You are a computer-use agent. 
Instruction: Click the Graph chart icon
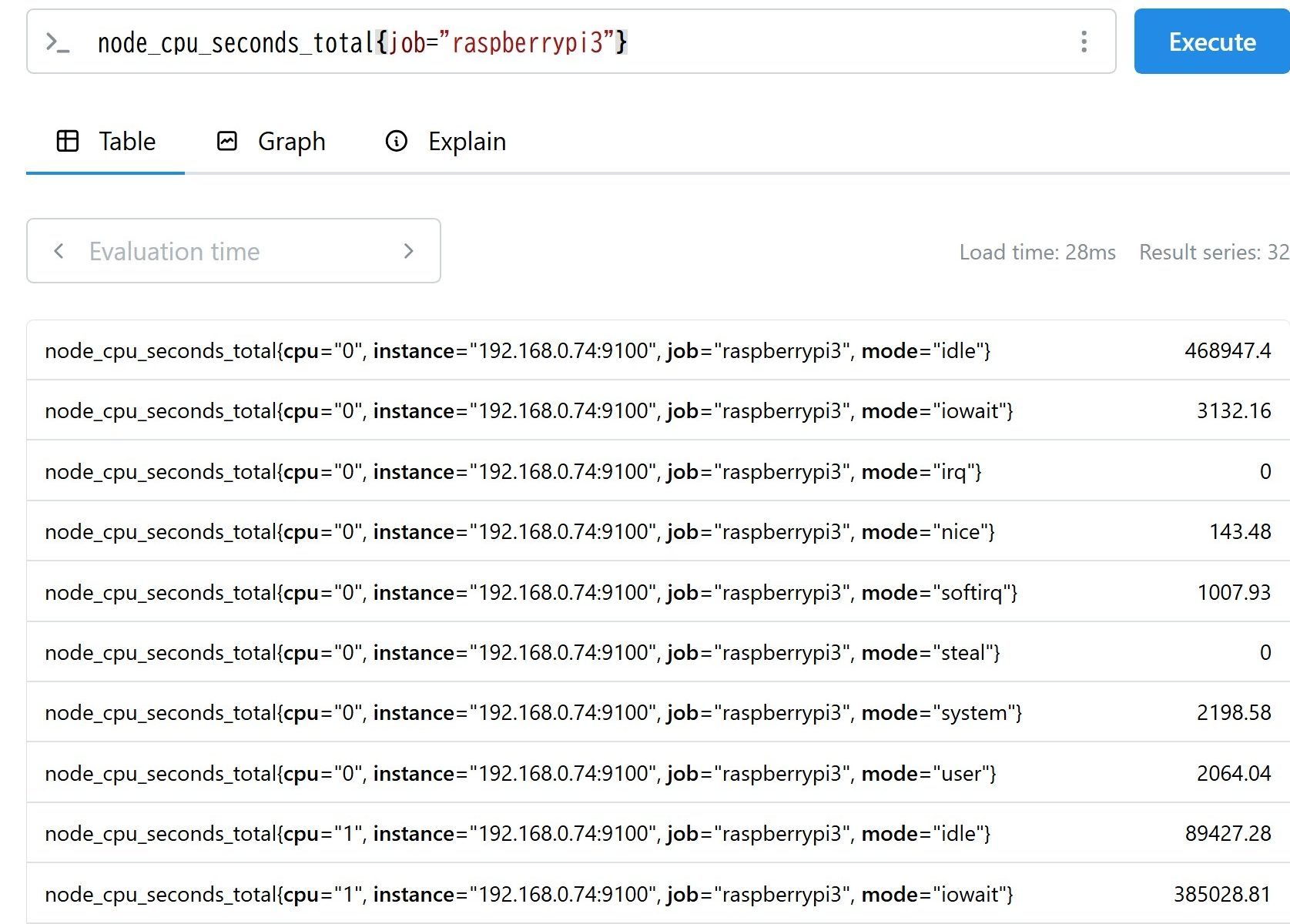pyautogui.click(x=227, y=141)
